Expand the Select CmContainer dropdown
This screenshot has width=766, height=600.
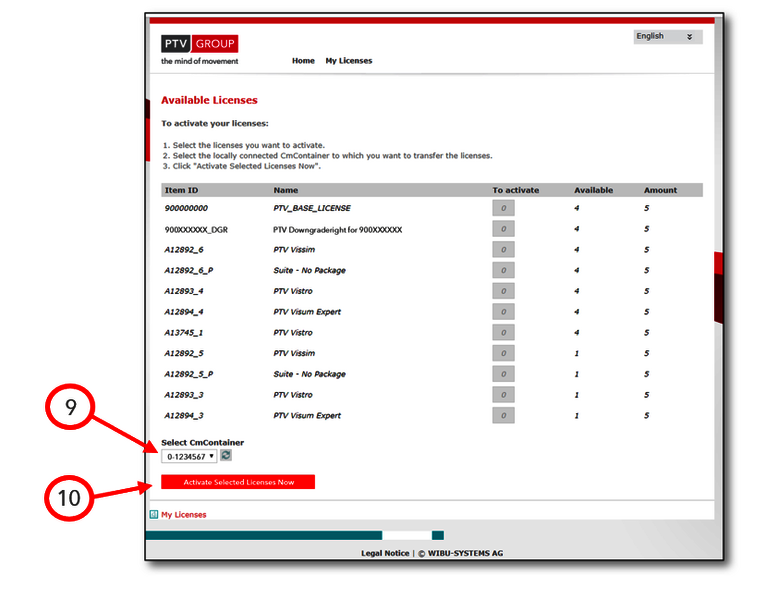(190, 456)
